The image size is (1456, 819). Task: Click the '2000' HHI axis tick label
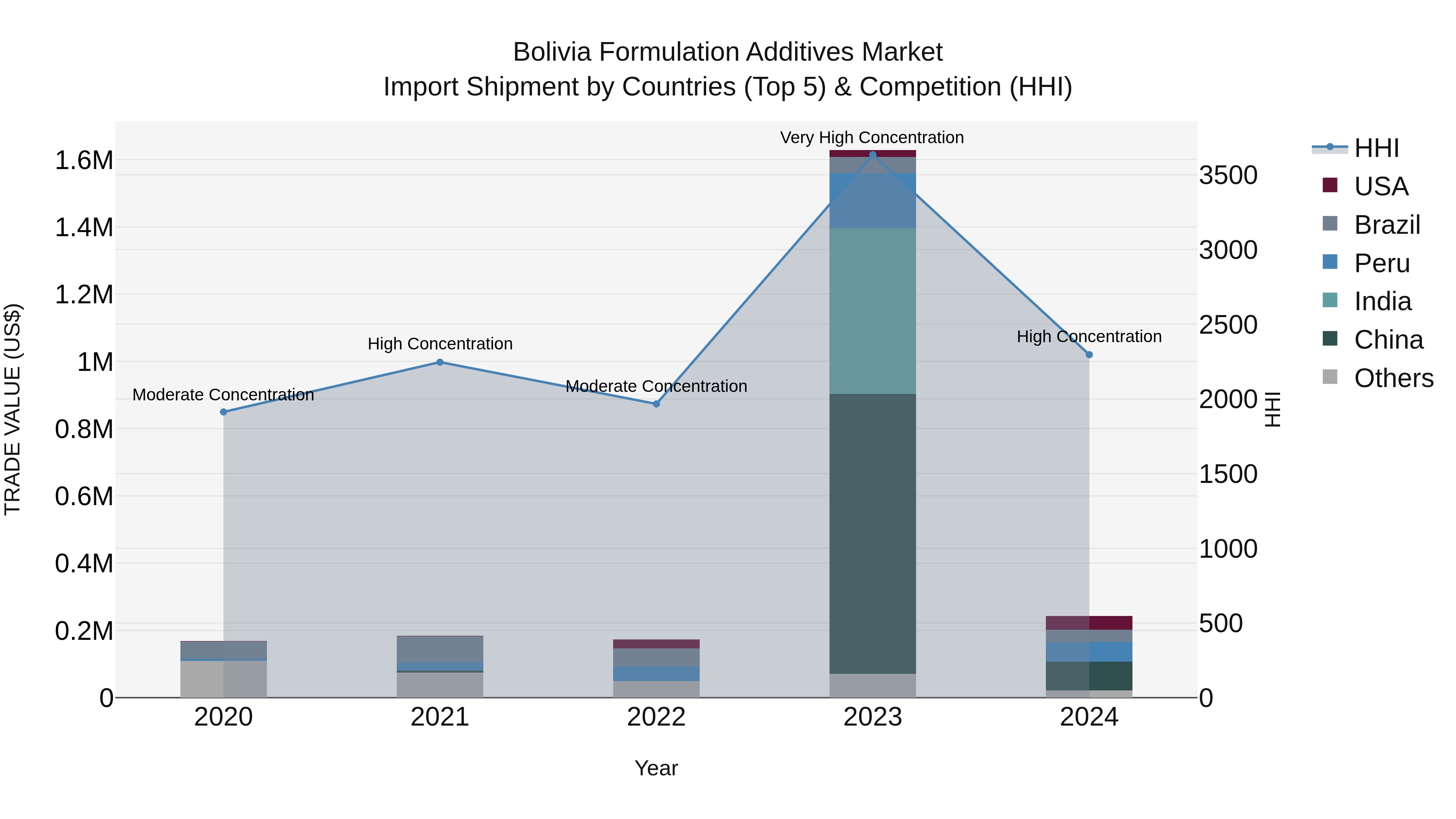click(x=1228, y=399)
